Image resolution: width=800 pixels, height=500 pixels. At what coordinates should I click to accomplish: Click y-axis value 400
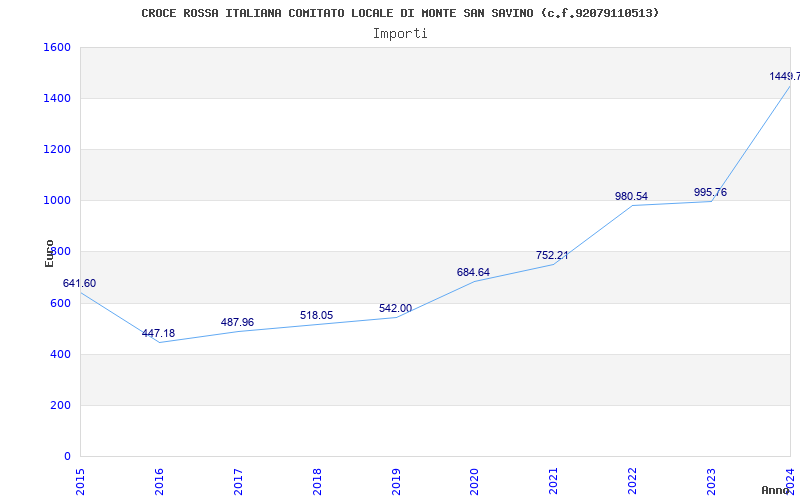tap(60, 354)
